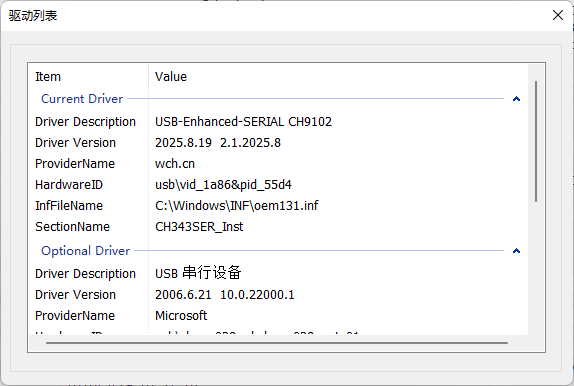The height and width of the screenshot is (386, 574).
Task: Collapse the Optional Driver group chevron
Action: (x=516, y=251)
